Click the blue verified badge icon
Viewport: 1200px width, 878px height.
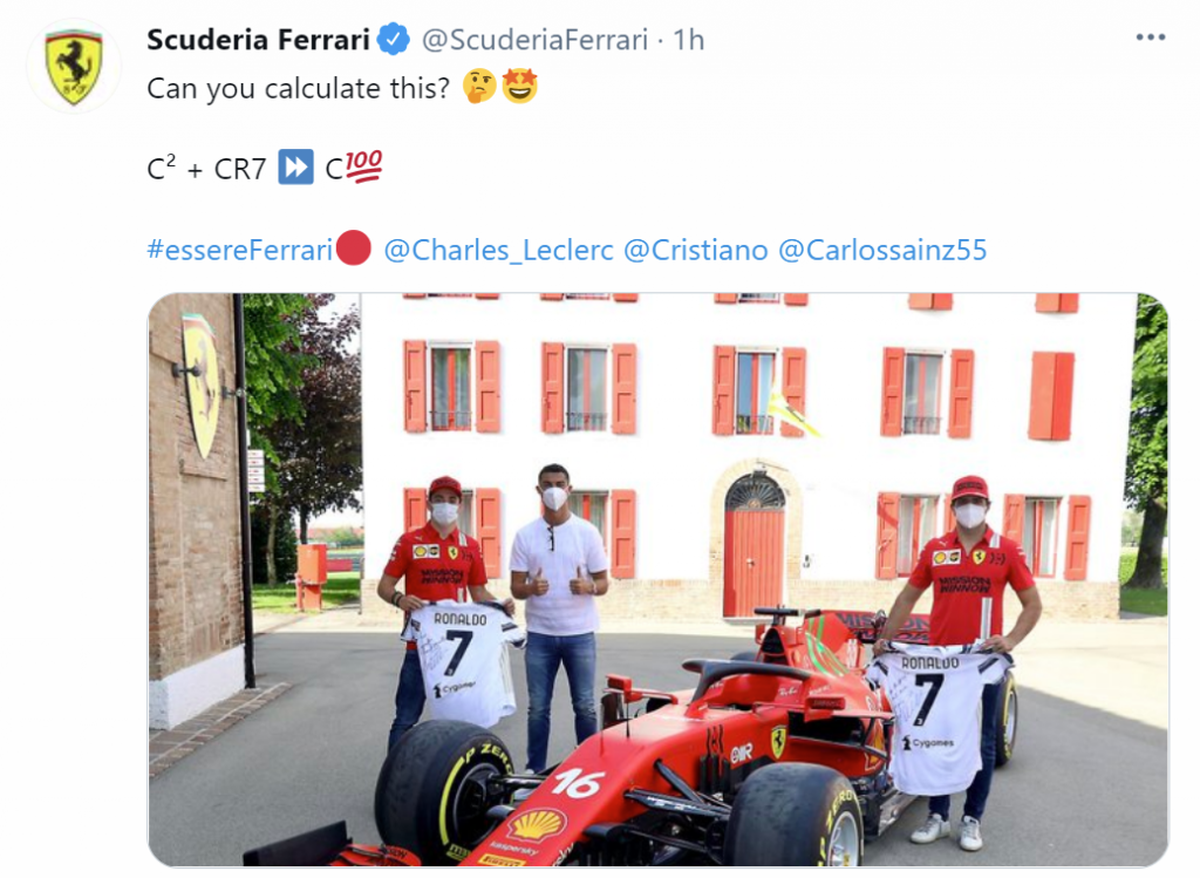[x=392, y=39]
